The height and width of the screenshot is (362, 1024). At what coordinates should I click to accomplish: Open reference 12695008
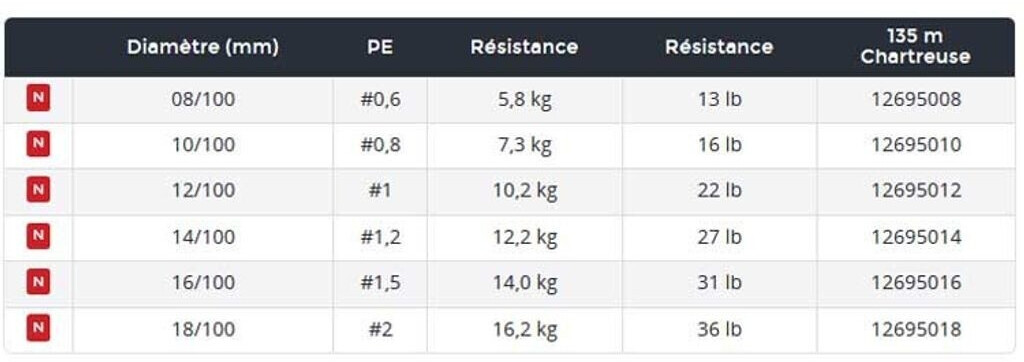916,99
